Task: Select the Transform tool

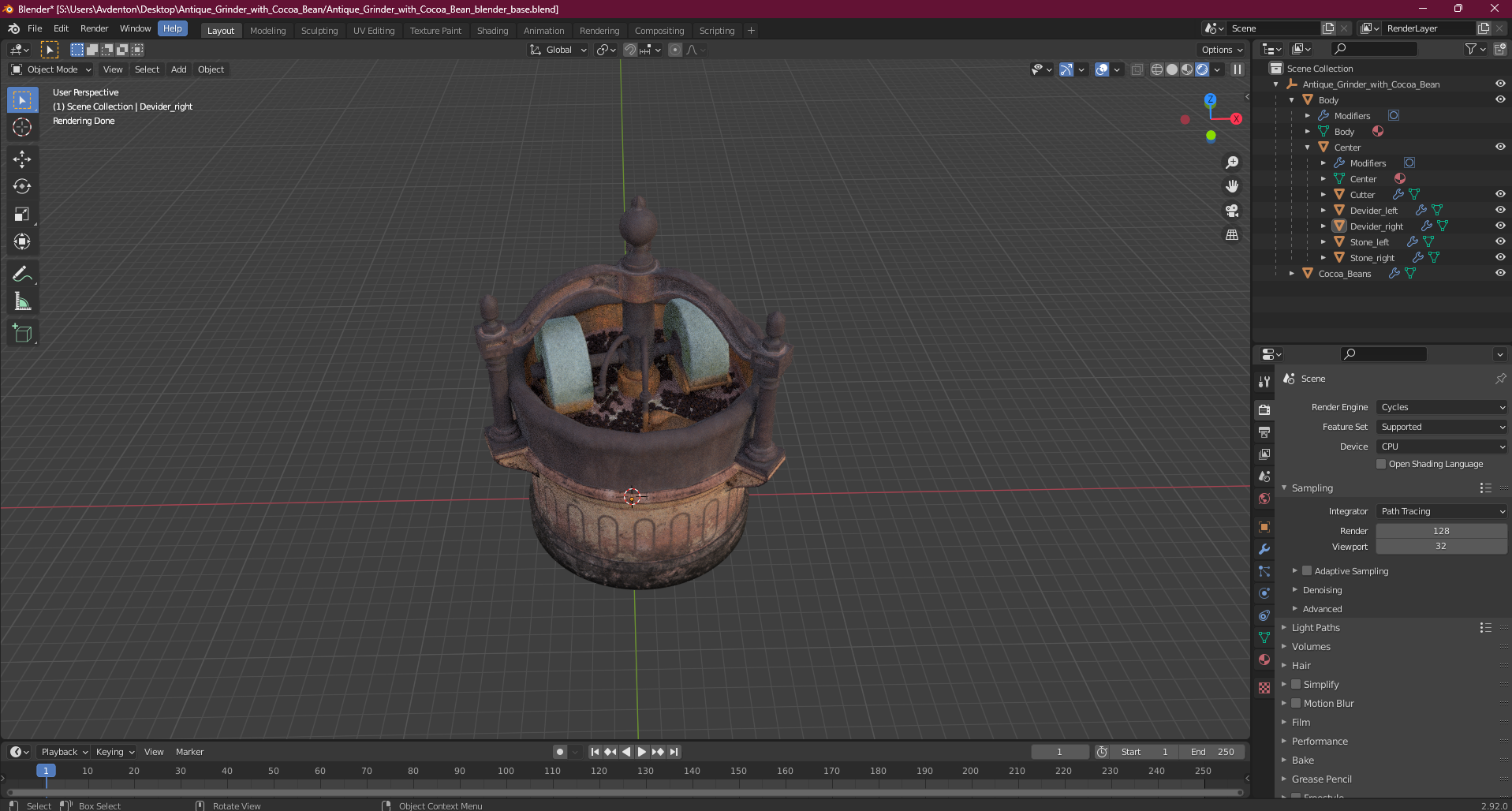Action: pos(22,242)
